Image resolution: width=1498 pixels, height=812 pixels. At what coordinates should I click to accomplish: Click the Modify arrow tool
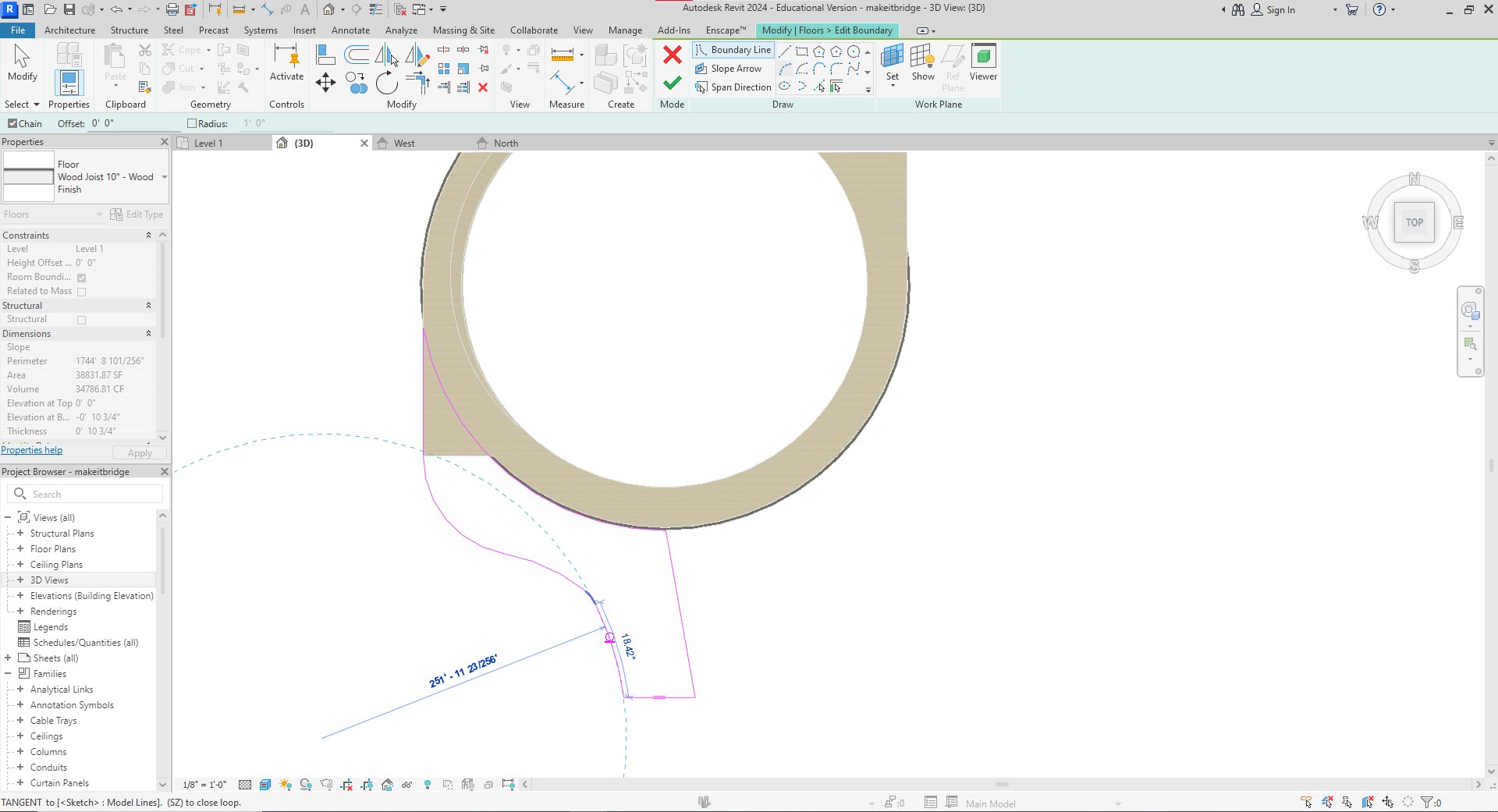pyautogui.click(x=22, y=62)
